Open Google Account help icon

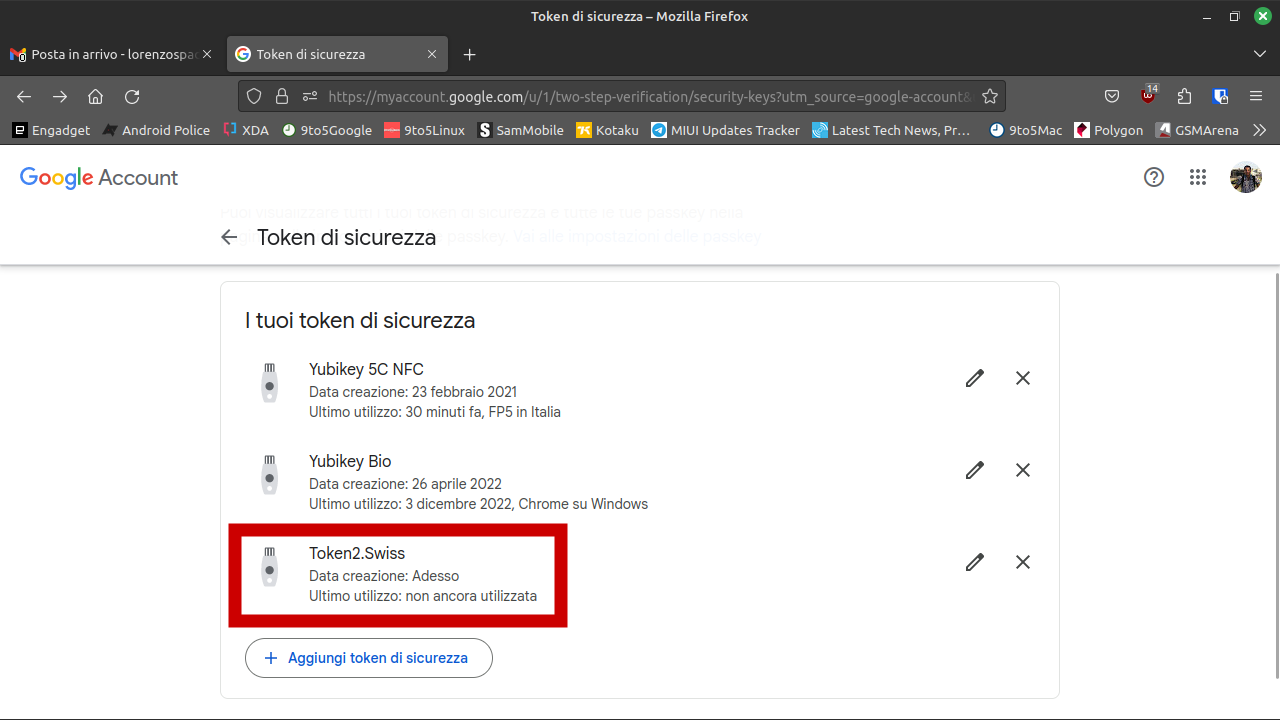pos(1154,177)
